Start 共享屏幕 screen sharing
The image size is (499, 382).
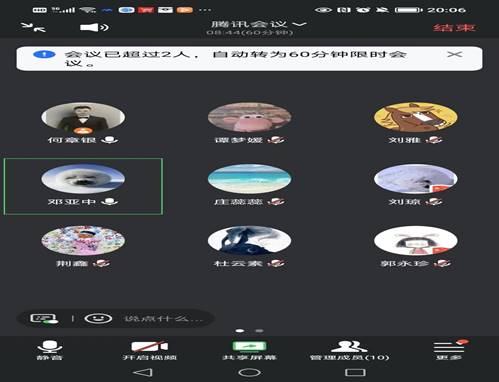pyautogui.click(x=249, y=350)
